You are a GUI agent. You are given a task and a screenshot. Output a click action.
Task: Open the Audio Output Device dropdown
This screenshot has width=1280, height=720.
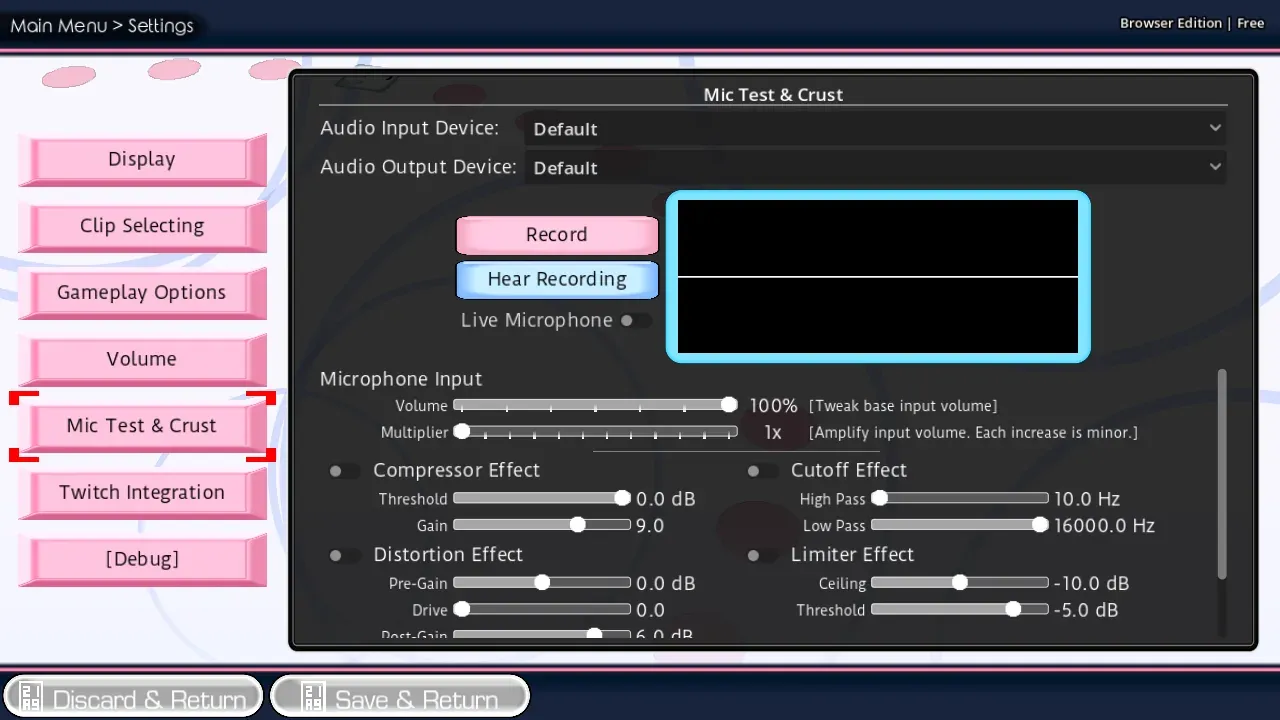coord(875,167)
